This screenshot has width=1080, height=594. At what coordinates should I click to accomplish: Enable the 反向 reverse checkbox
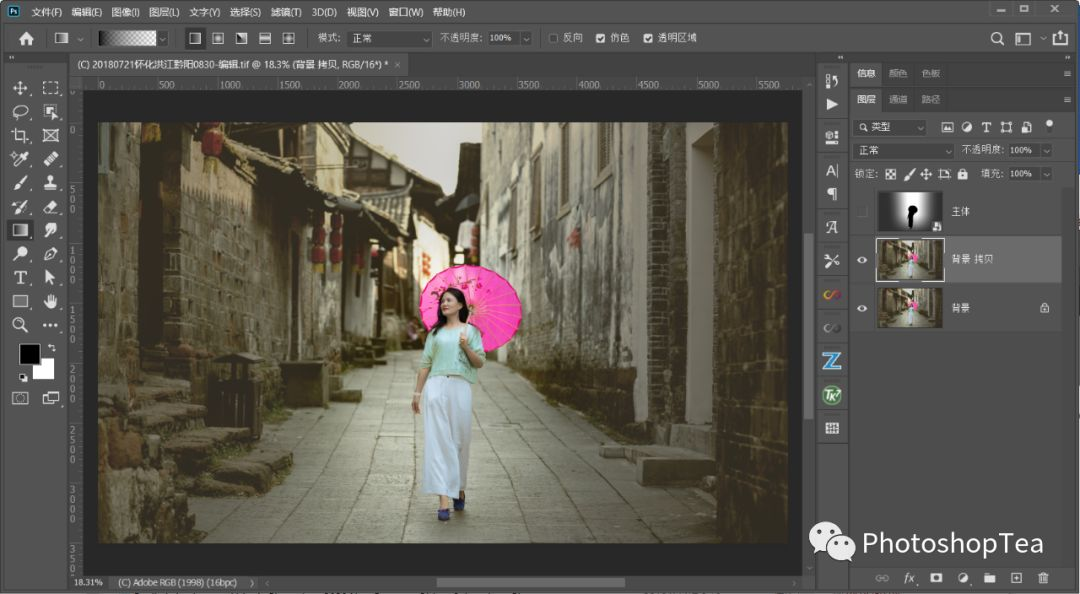[x=552, y=38]
